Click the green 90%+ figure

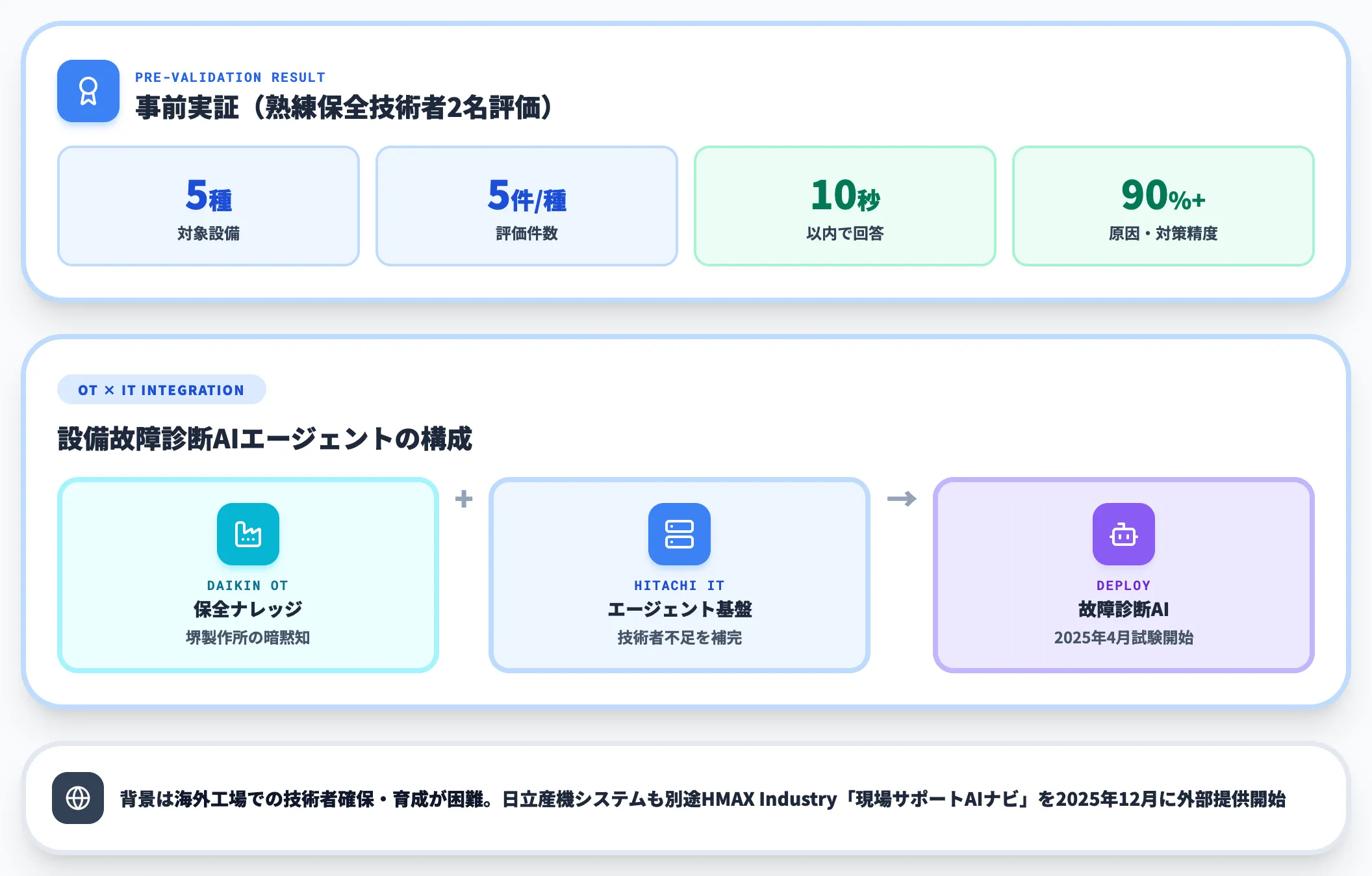pos(1163,195)
